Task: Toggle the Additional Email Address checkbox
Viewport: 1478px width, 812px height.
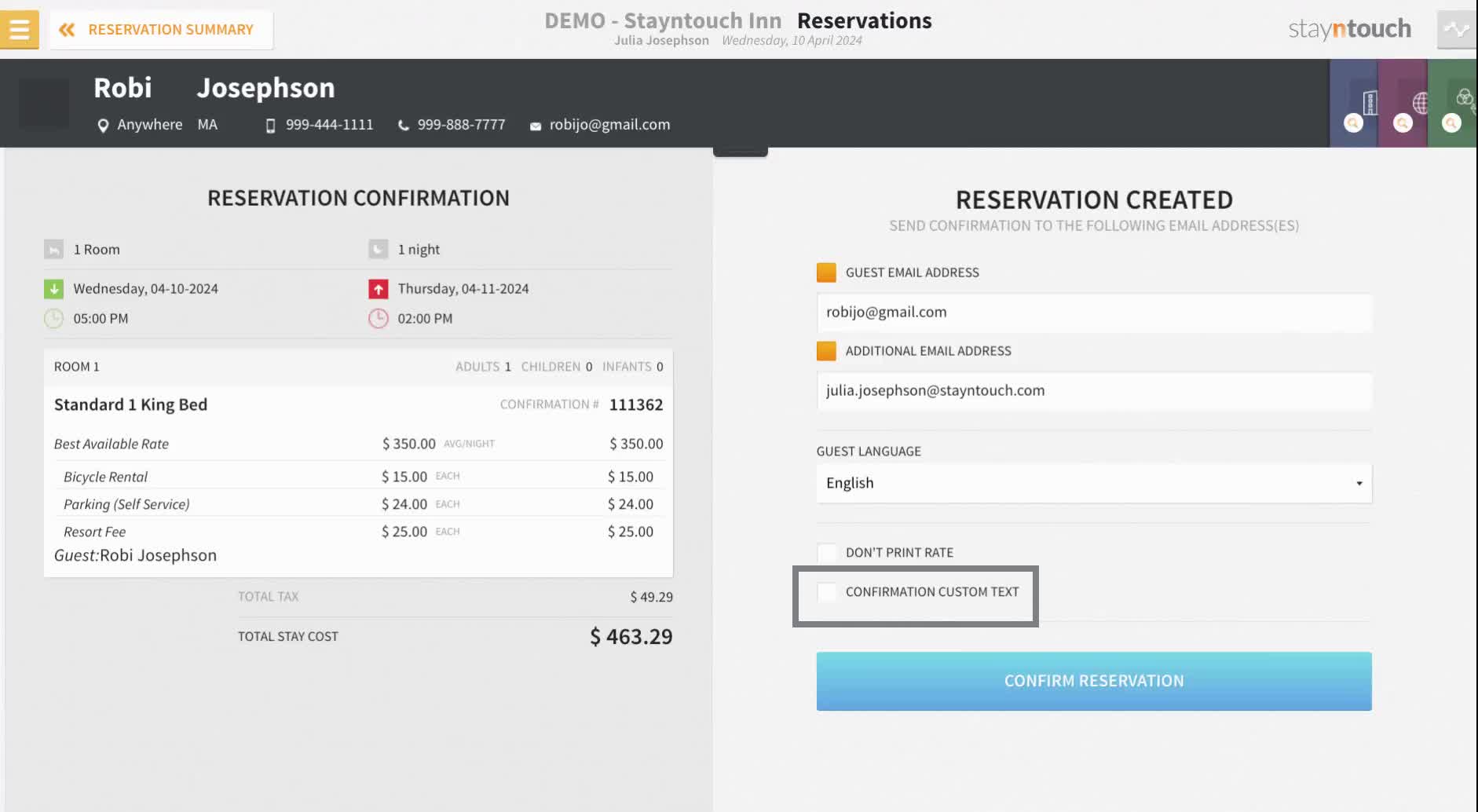Action: tap(826, 351)
